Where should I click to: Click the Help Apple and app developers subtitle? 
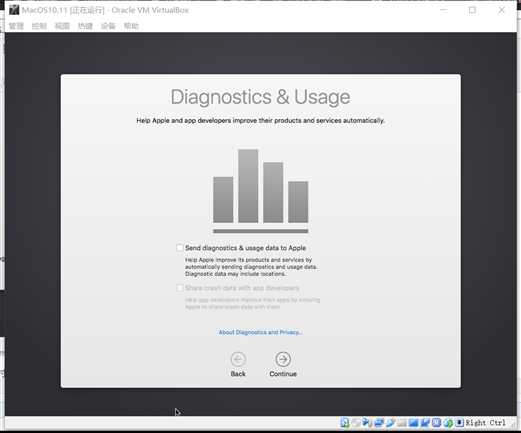pos(260,120)
